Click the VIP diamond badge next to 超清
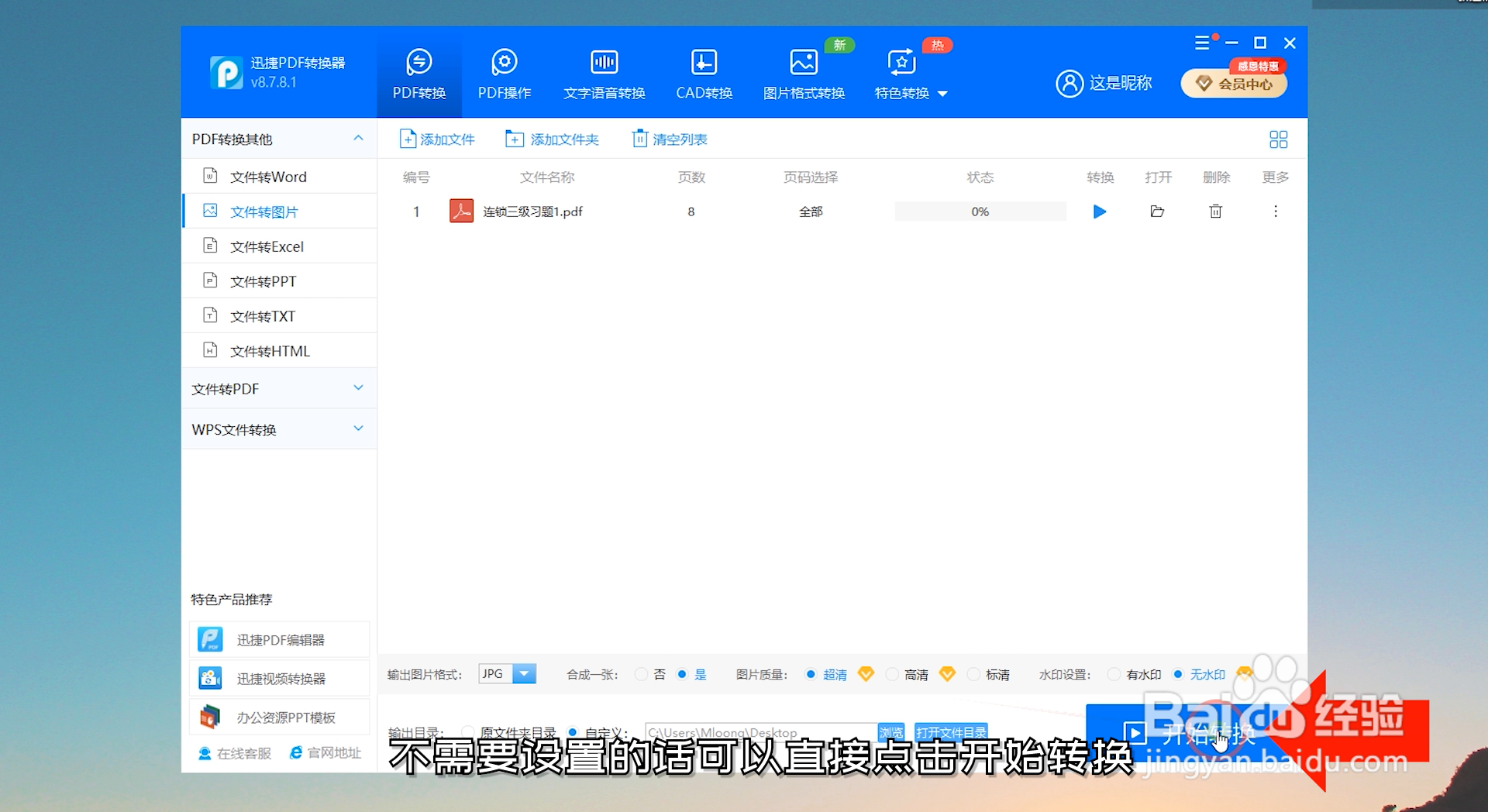 (866, 674)
